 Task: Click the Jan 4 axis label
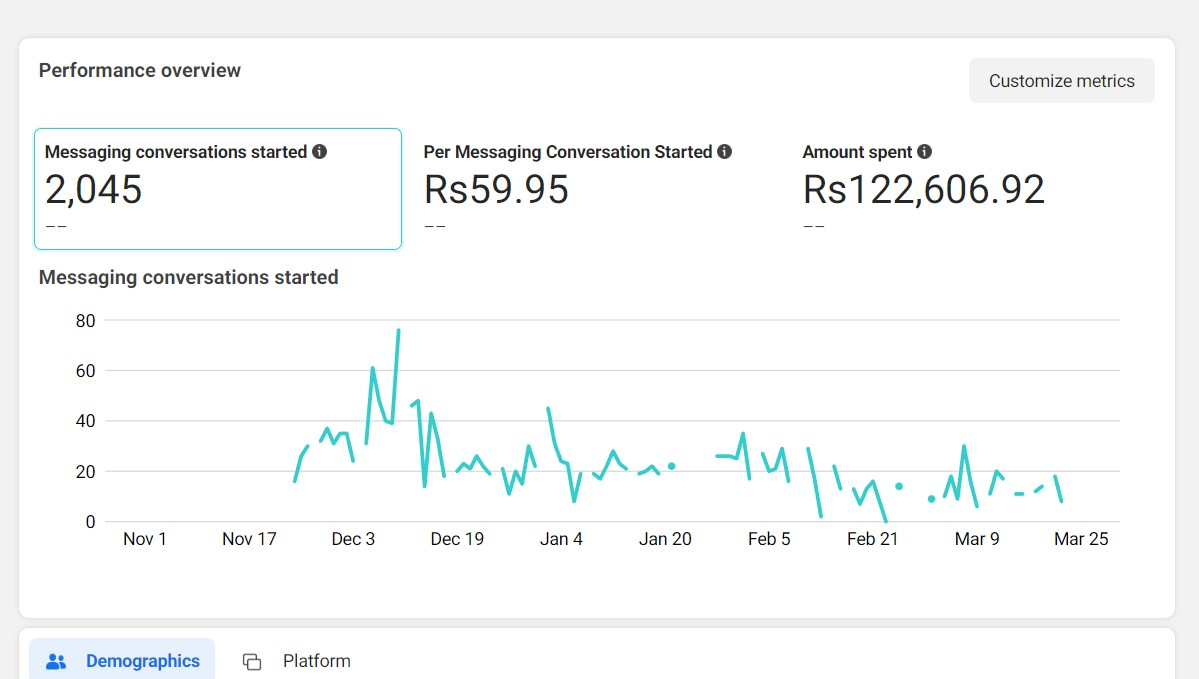[561, 539]
